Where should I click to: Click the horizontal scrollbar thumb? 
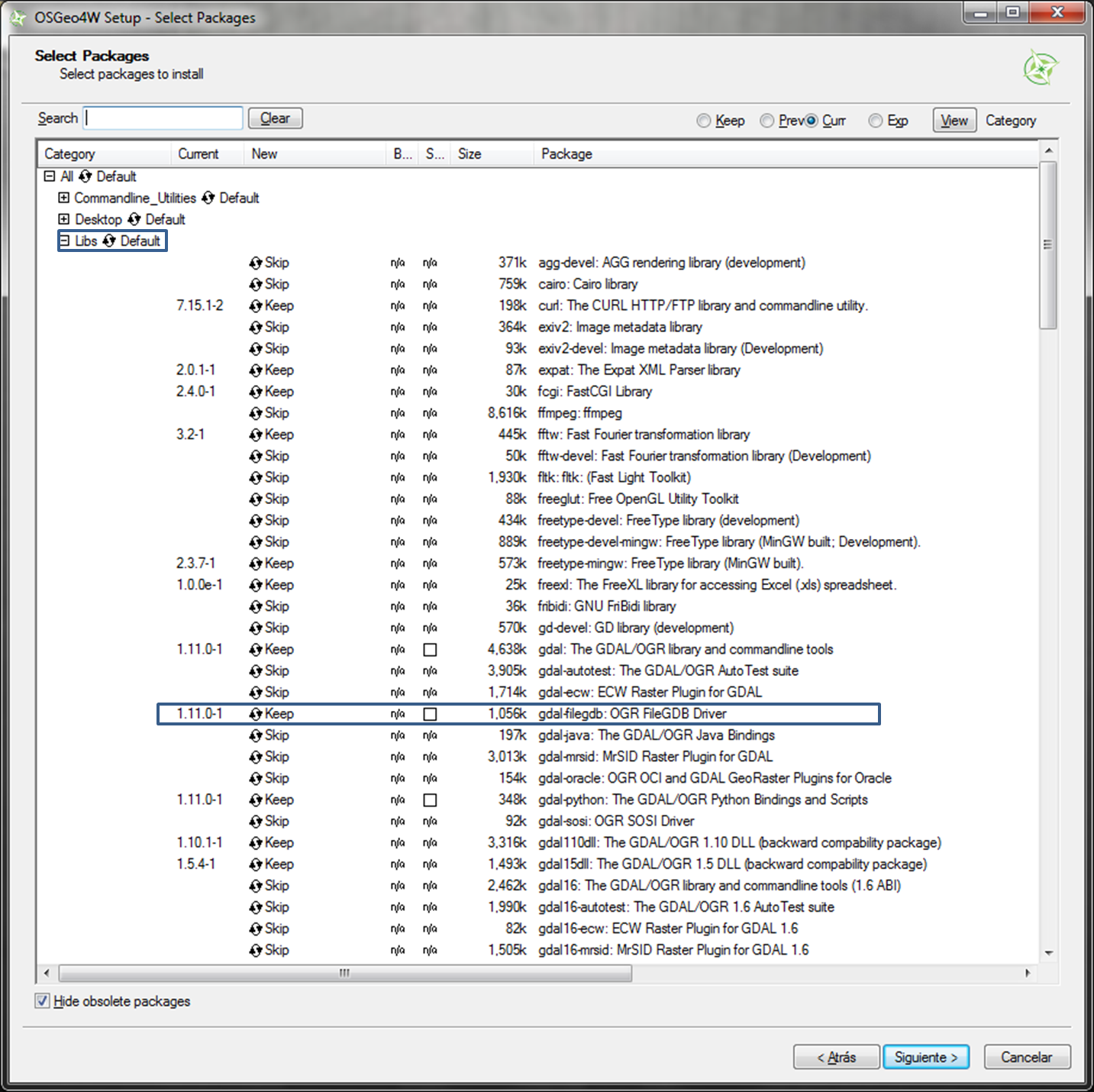pos(345,973)
